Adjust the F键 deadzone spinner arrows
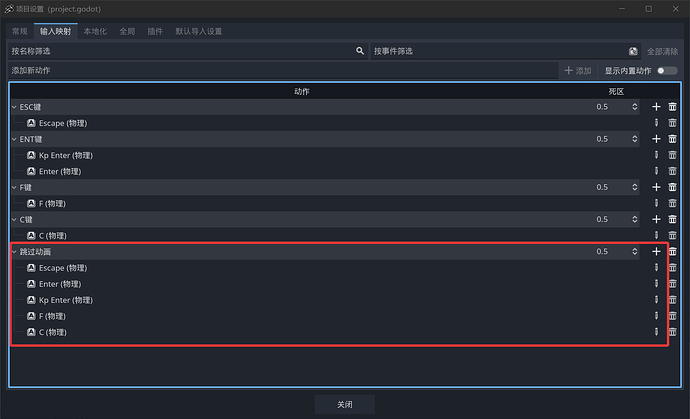This screenshot has width=690, height=419. (635, 187)
